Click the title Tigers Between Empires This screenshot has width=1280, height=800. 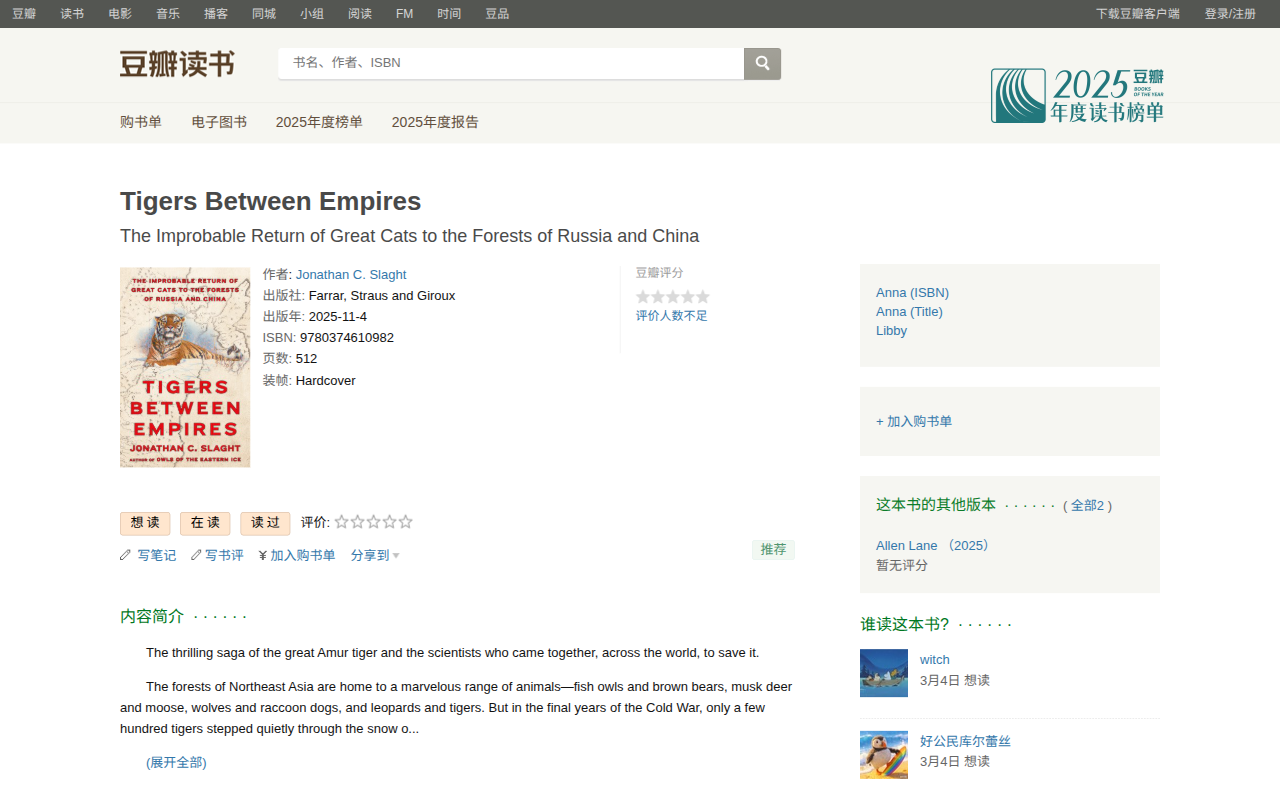pos(270,201)
